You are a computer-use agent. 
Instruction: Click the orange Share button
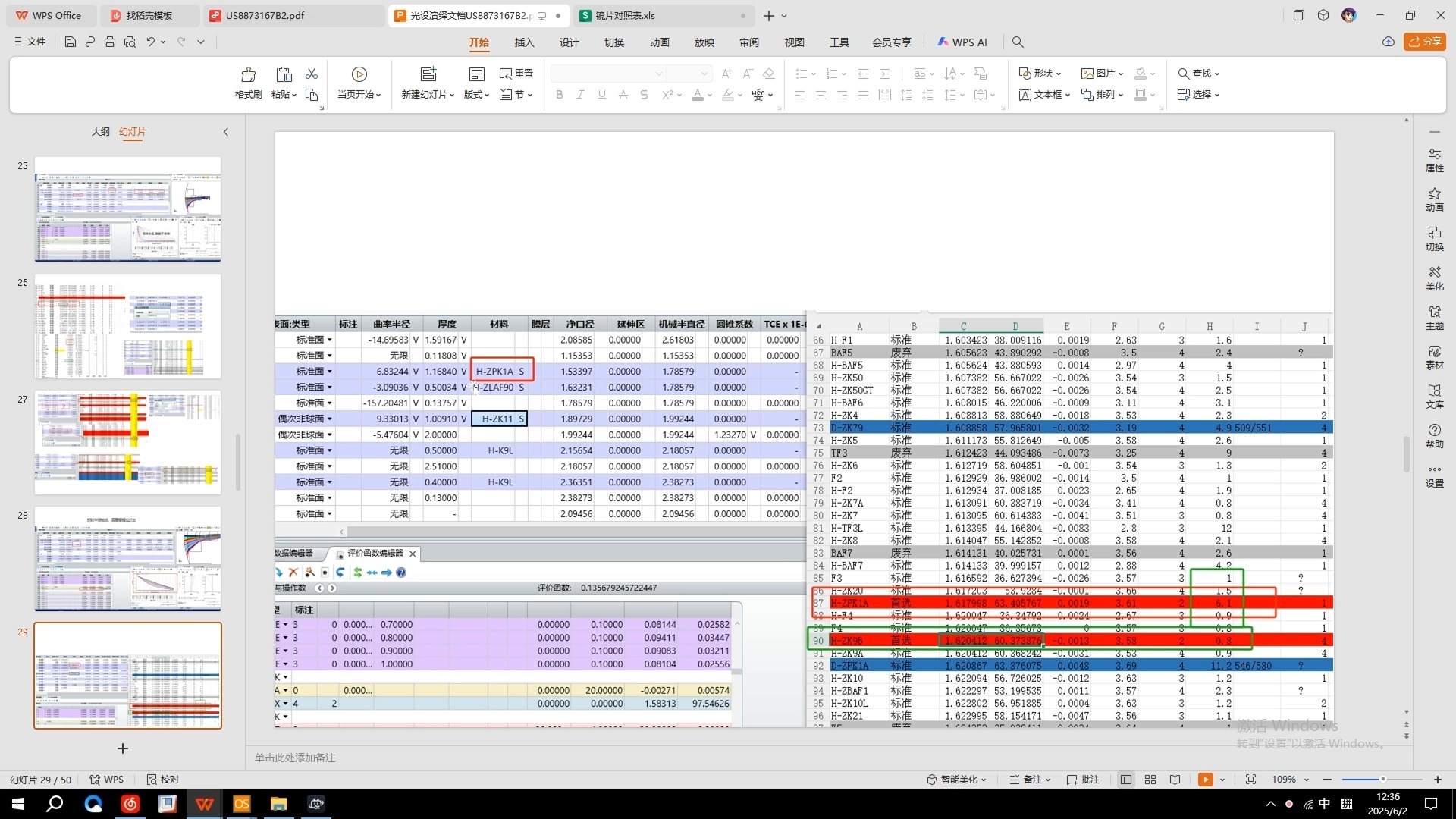coord(1424,42)
